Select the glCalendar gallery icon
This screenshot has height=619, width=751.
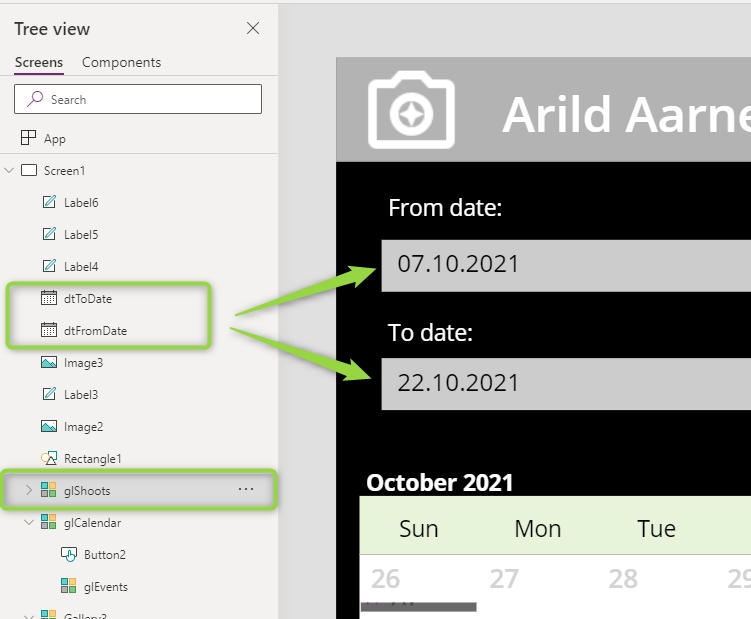[48, 522]
